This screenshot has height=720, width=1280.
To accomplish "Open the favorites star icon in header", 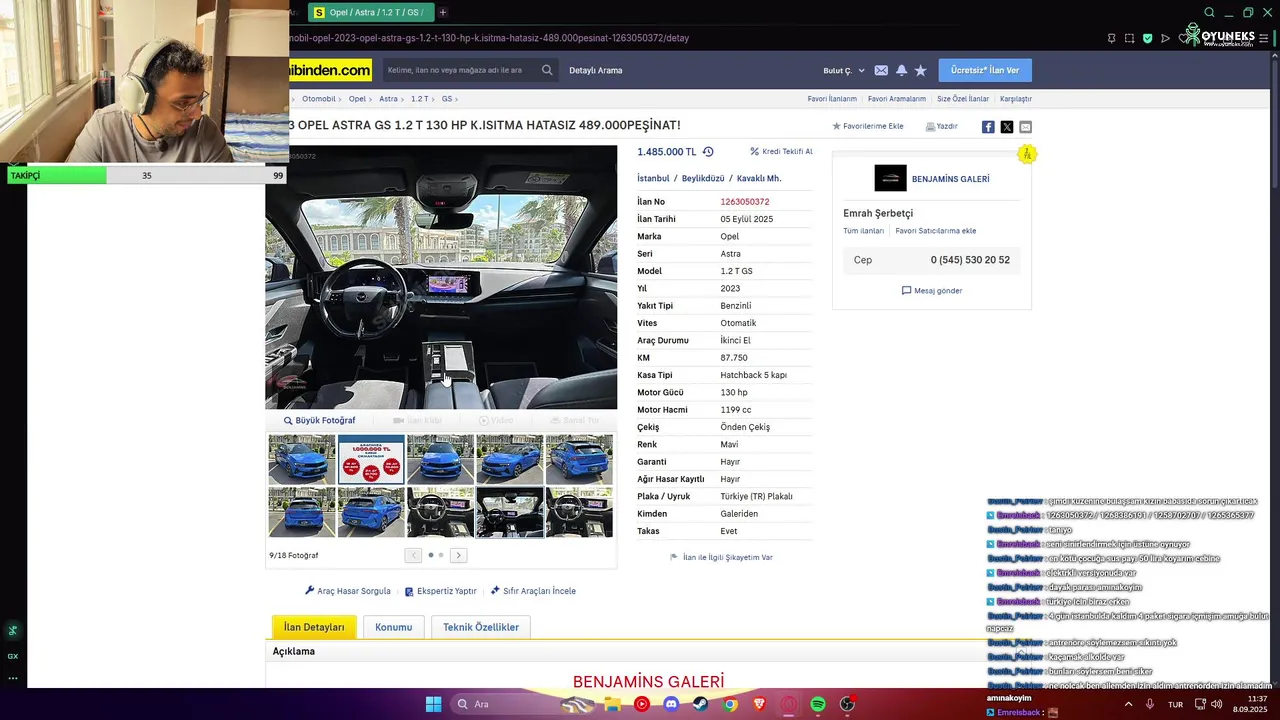I will click(920, 70).
